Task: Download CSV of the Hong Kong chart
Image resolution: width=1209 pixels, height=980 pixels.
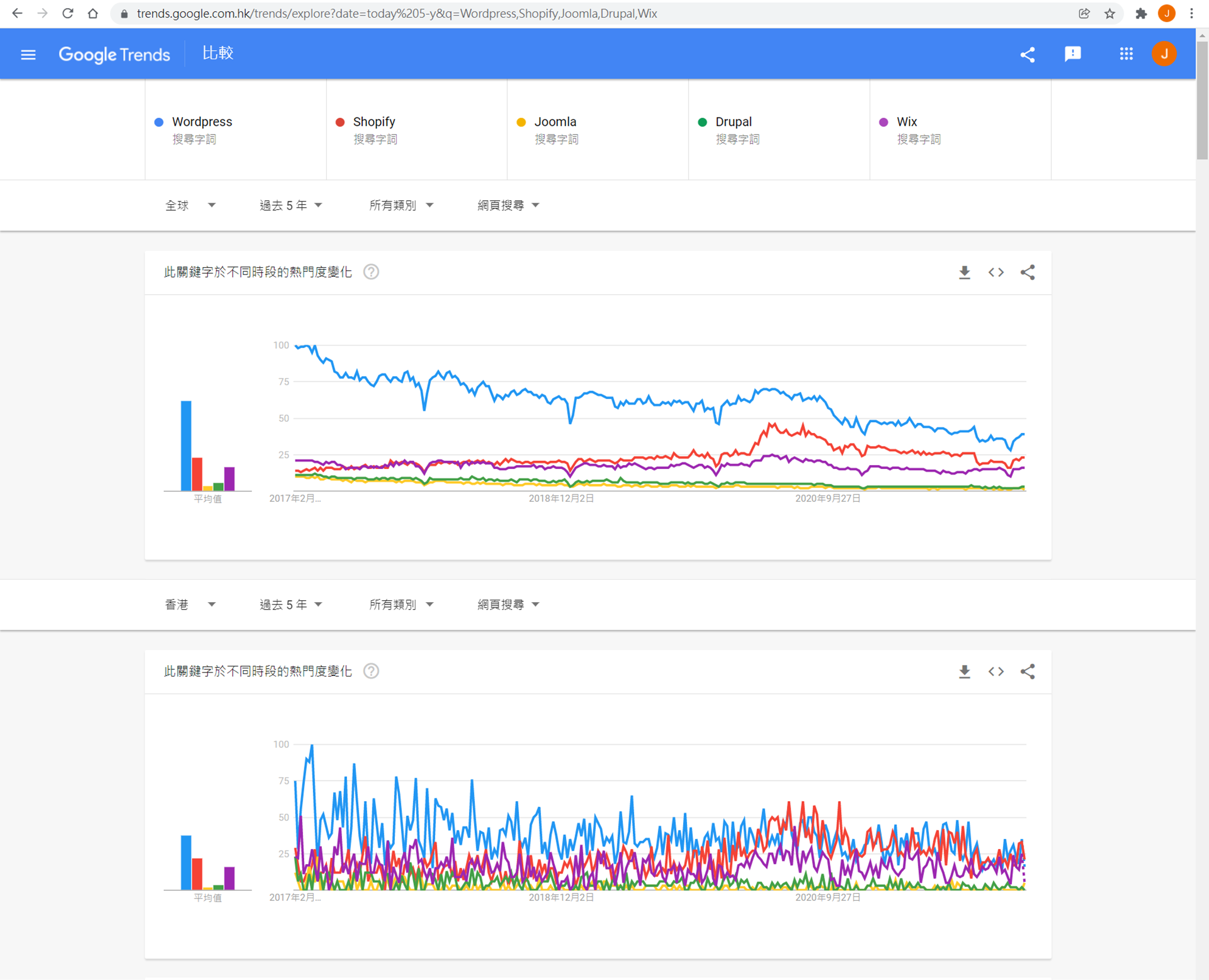Action: click(965, 672)
